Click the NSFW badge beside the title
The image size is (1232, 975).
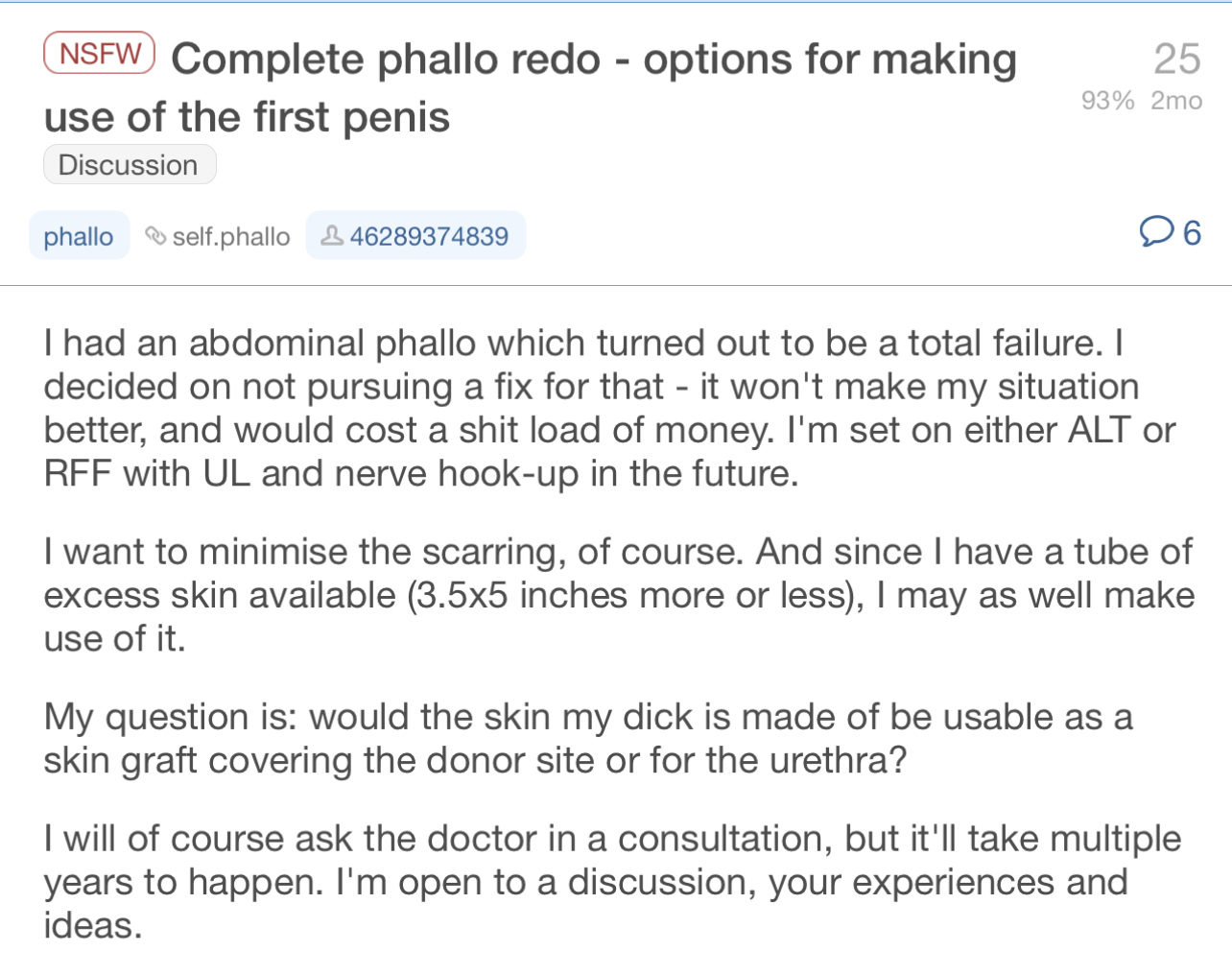pyautogui.click(x=99, y=54)
